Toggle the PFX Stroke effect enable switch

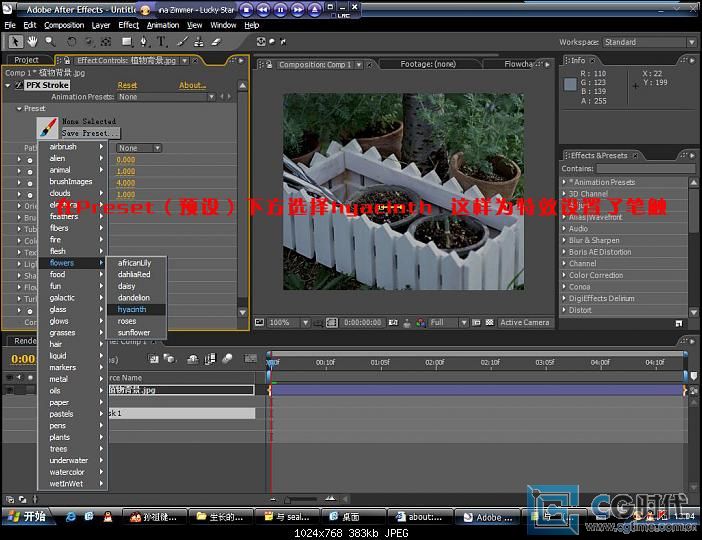(19, 85)
